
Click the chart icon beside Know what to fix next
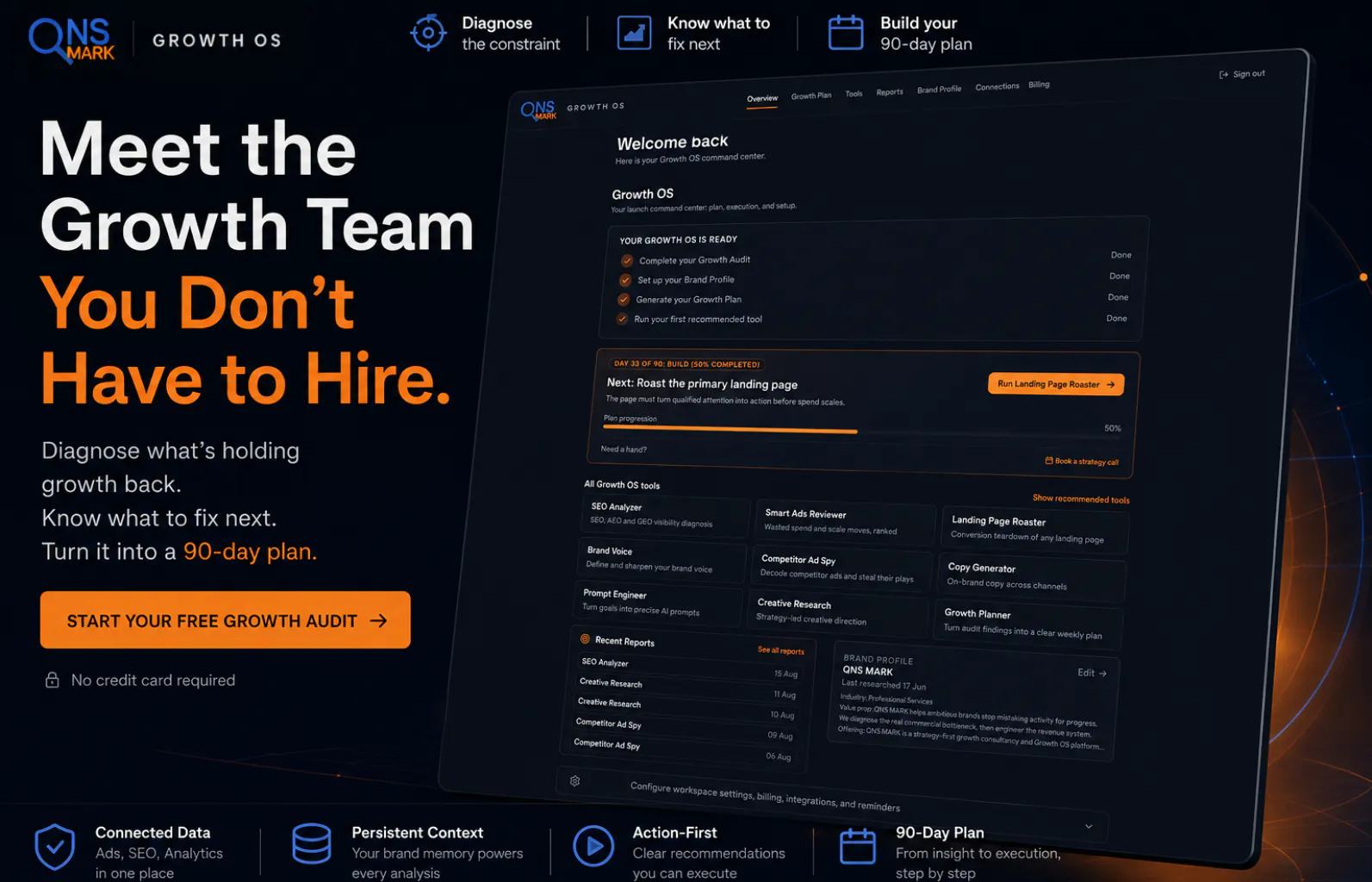634,33
